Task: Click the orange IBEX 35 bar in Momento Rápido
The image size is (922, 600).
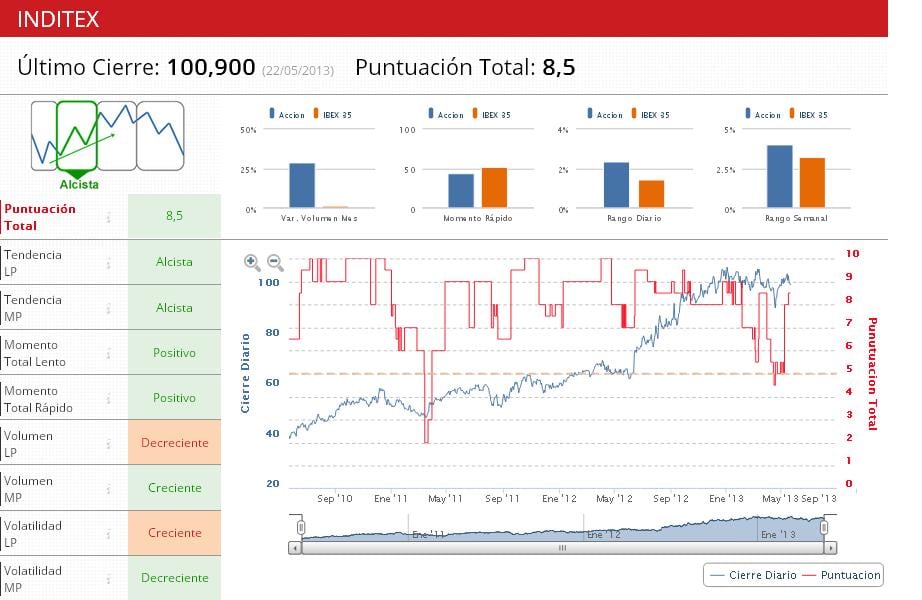Action: pos(494,188)
